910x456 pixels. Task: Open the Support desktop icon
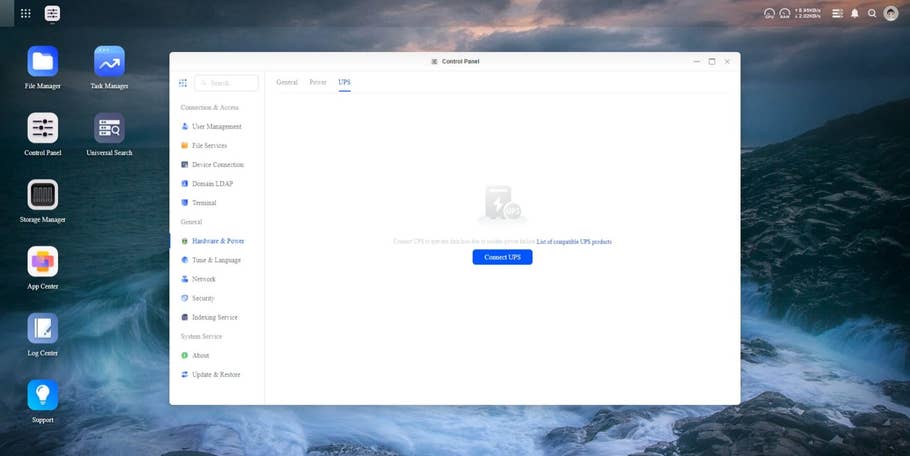click(42, 396)
